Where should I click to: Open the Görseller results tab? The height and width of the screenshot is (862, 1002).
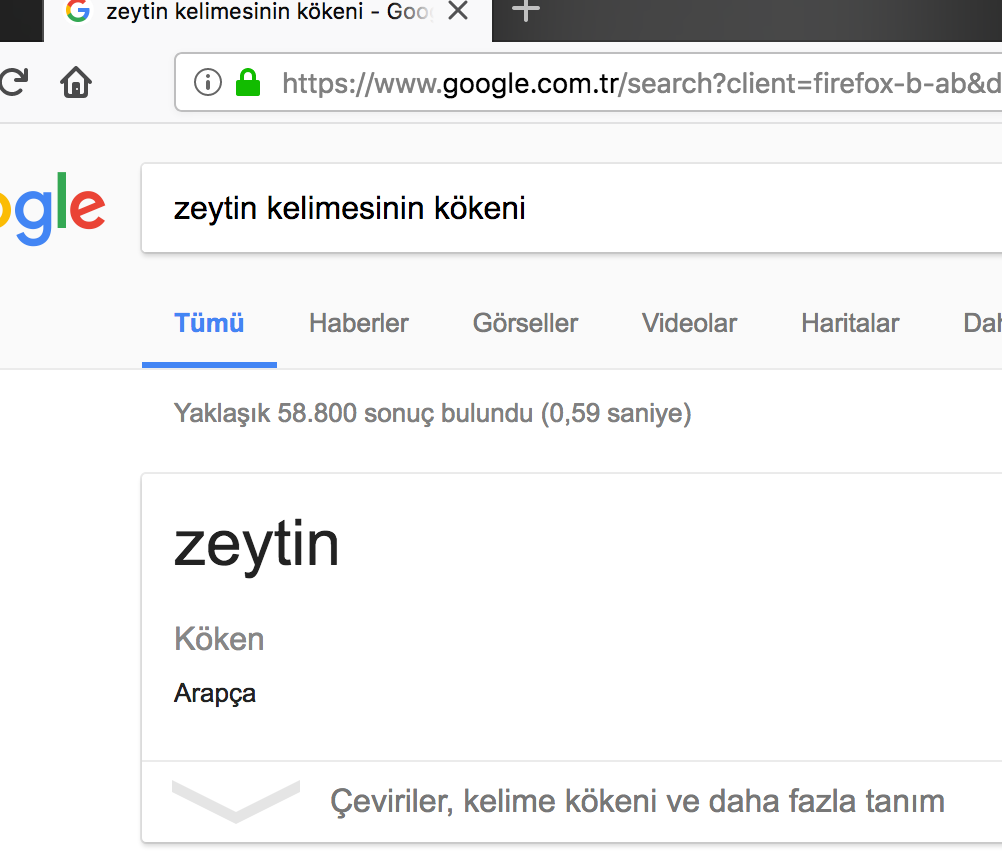tap(525, 323)
